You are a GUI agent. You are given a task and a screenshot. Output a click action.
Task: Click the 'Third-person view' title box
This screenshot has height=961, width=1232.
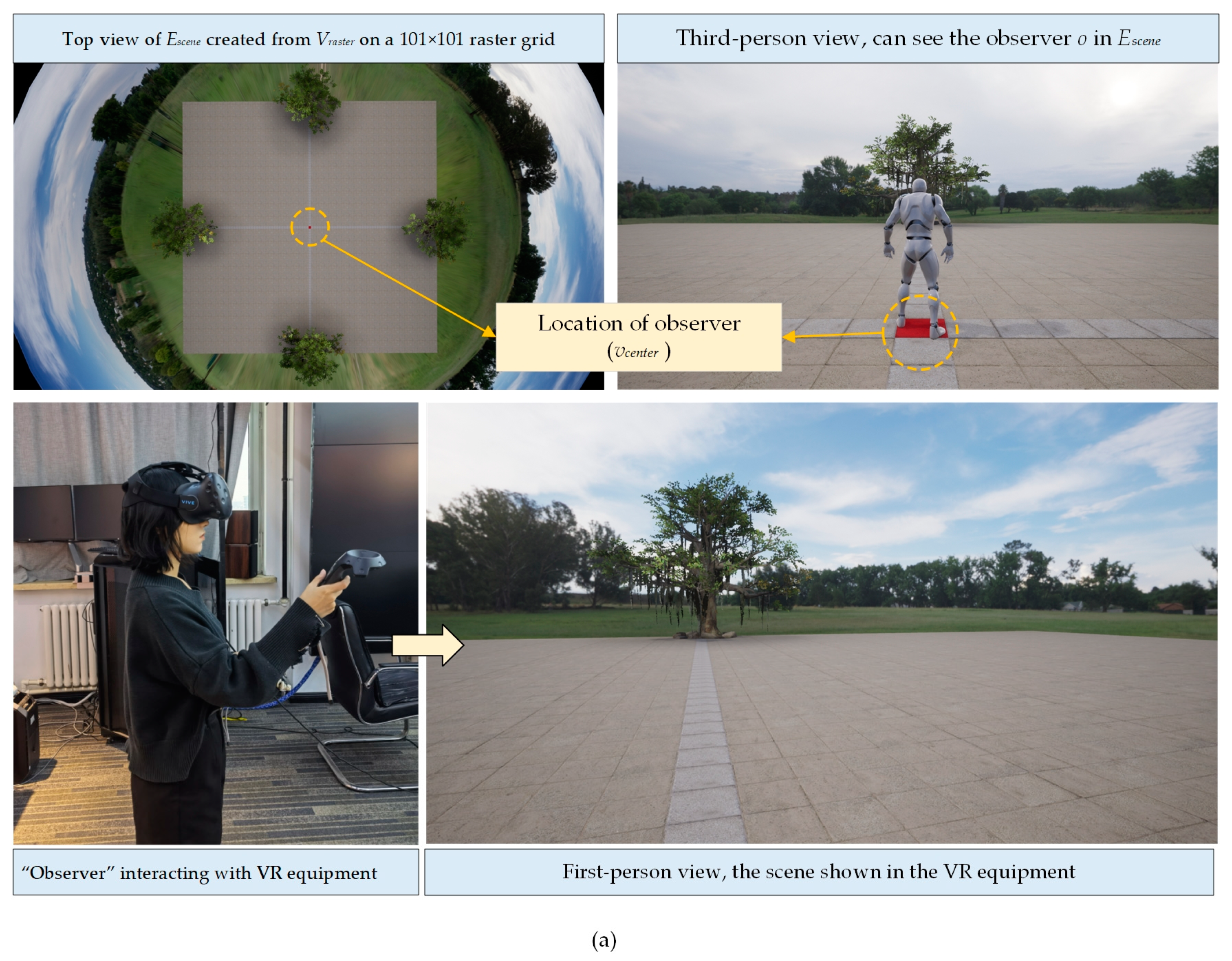pos(917,38)
